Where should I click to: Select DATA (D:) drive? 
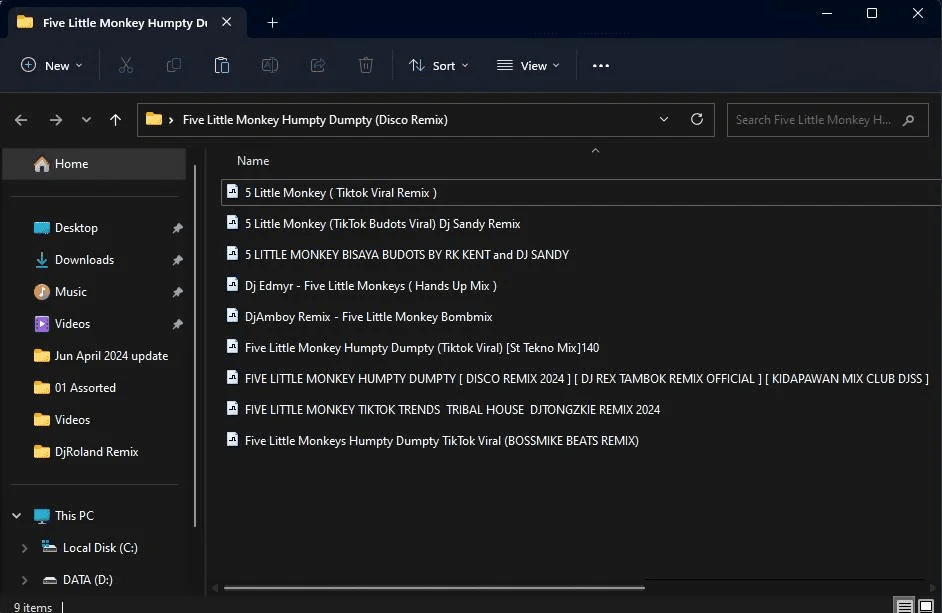pyautogui.click(x=87, y=579)
